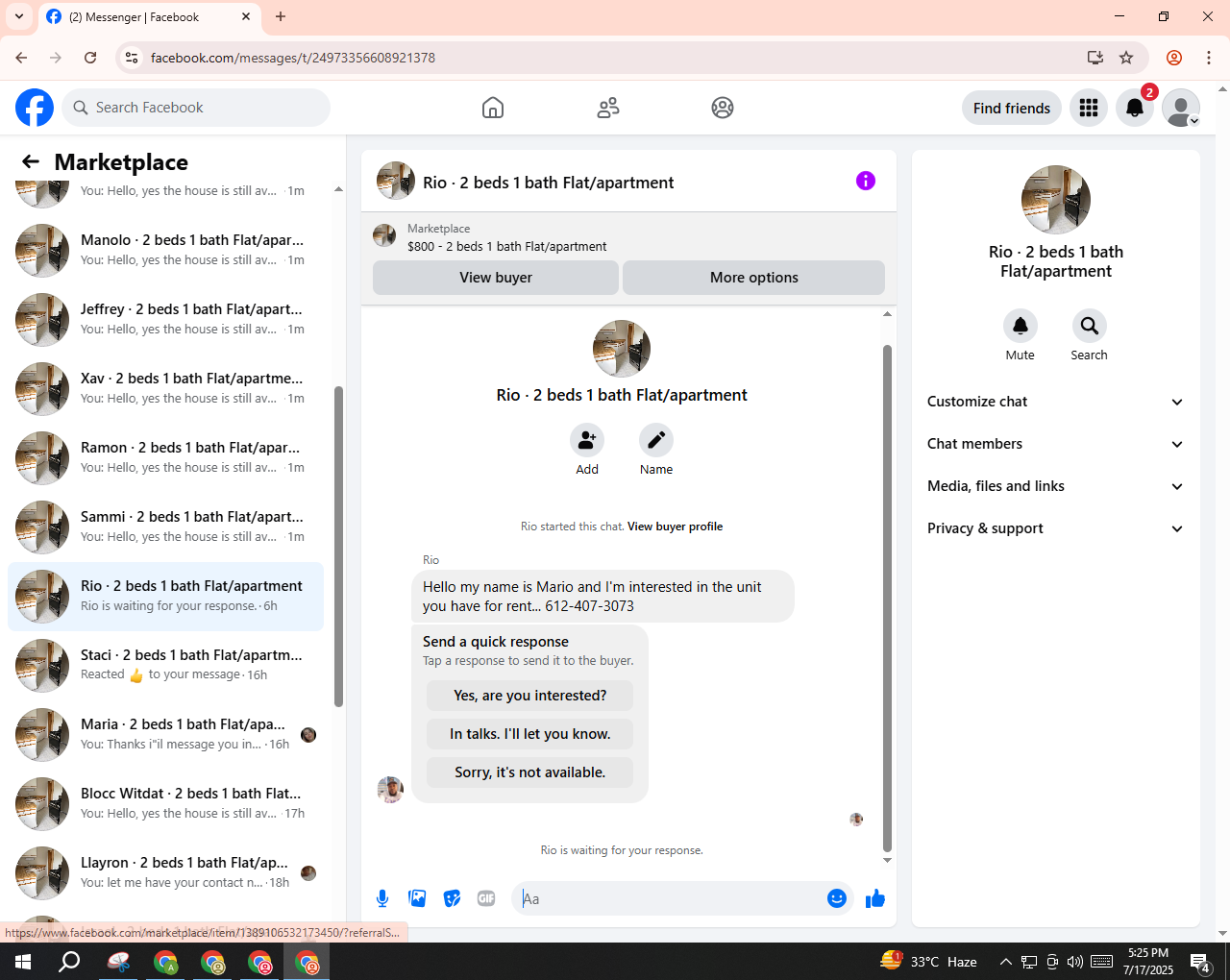
Task: Open Sammi's 2 beds conversation
Action: coord(165,527)
